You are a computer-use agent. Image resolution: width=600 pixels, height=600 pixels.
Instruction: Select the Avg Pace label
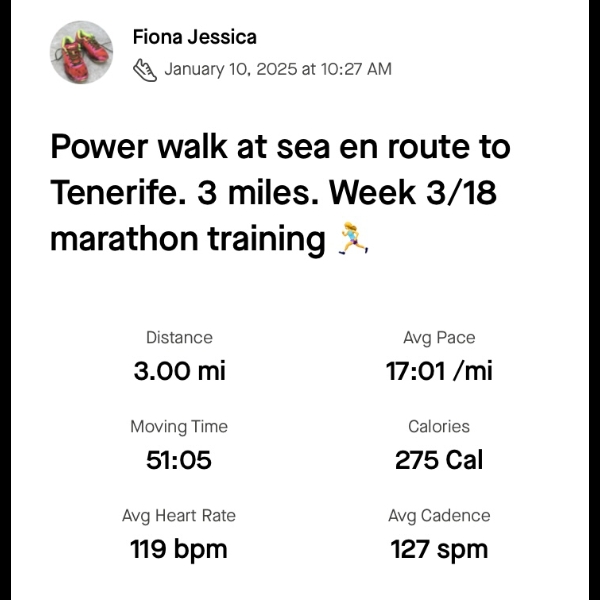pyautogui.click(x=439, y=338)
